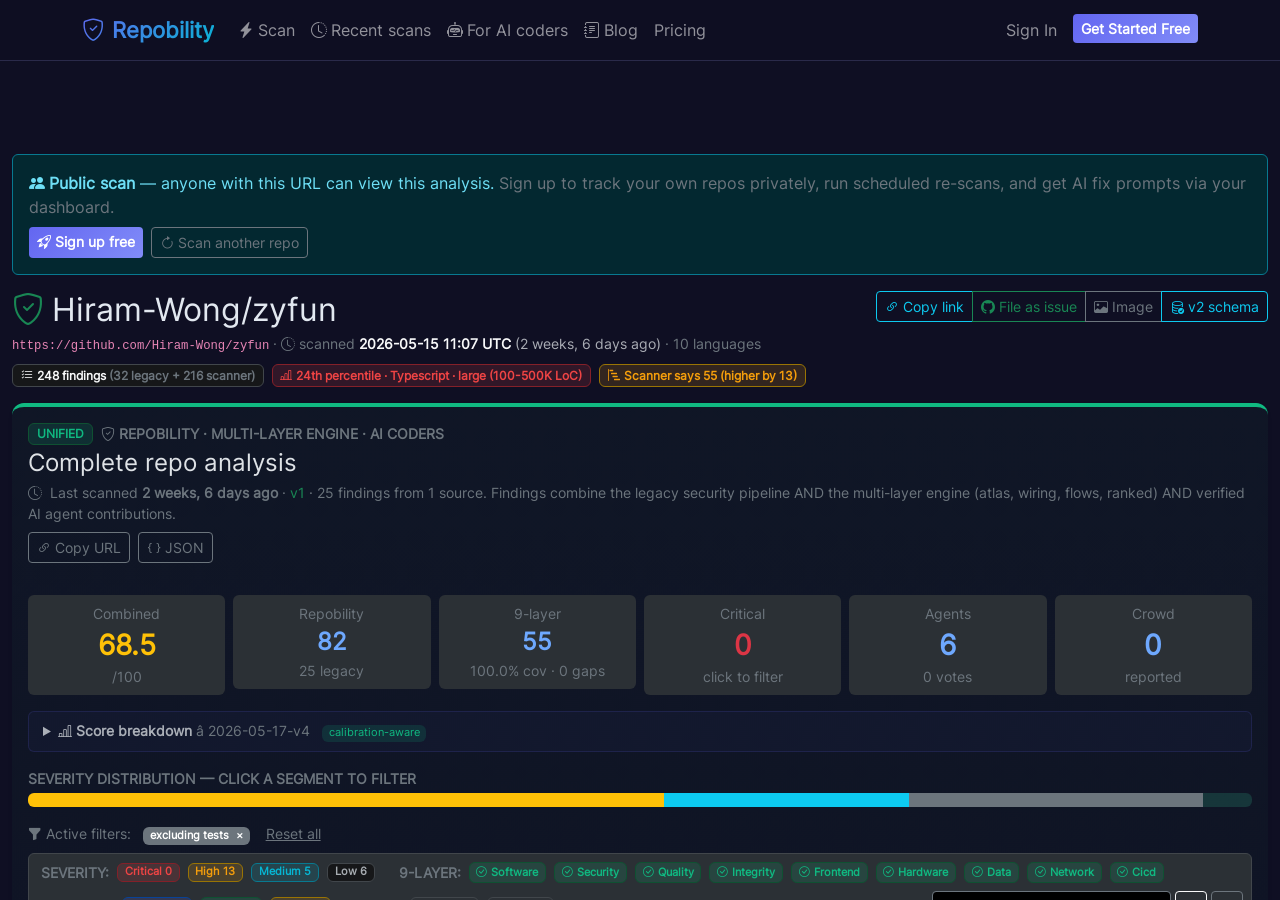Click the Copy URL button
The image size is (1280, 900).
(79, 548)
